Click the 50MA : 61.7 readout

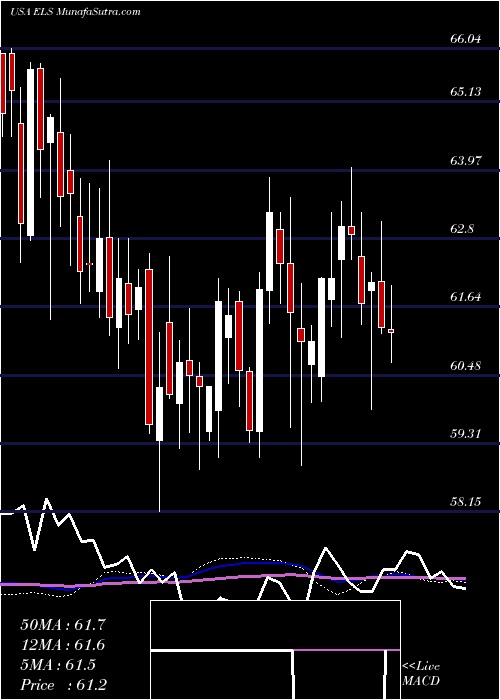tap(63, 625)
